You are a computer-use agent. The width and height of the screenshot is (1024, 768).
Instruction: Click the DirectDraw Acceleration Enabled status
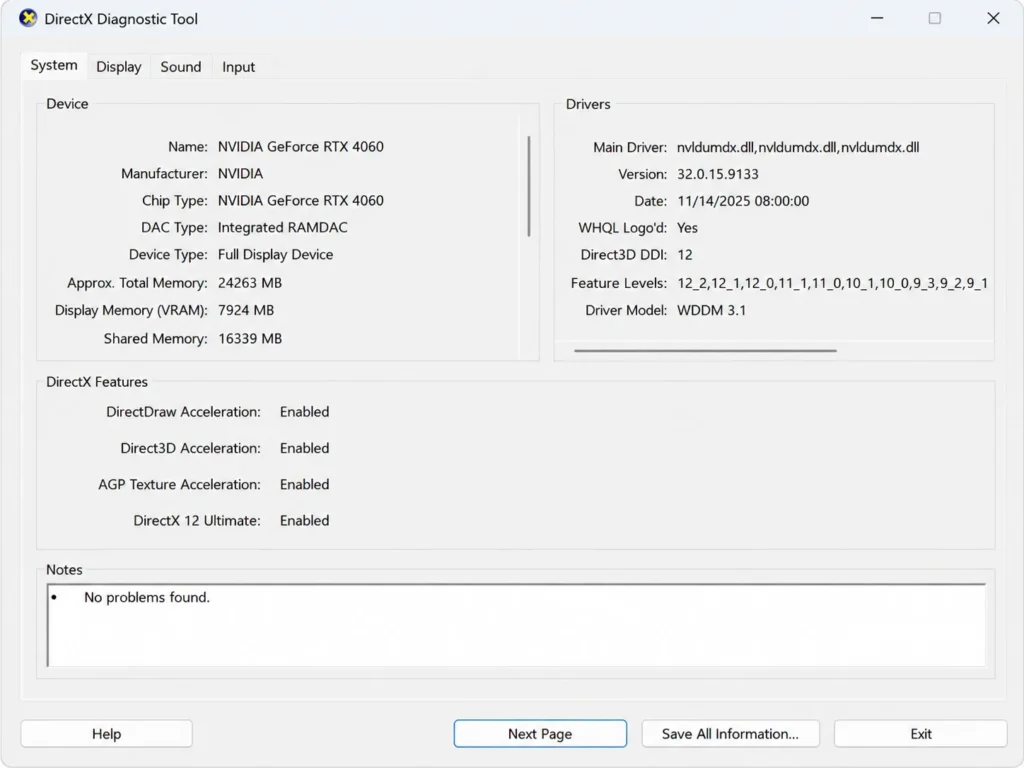click(x=304, y=411)
